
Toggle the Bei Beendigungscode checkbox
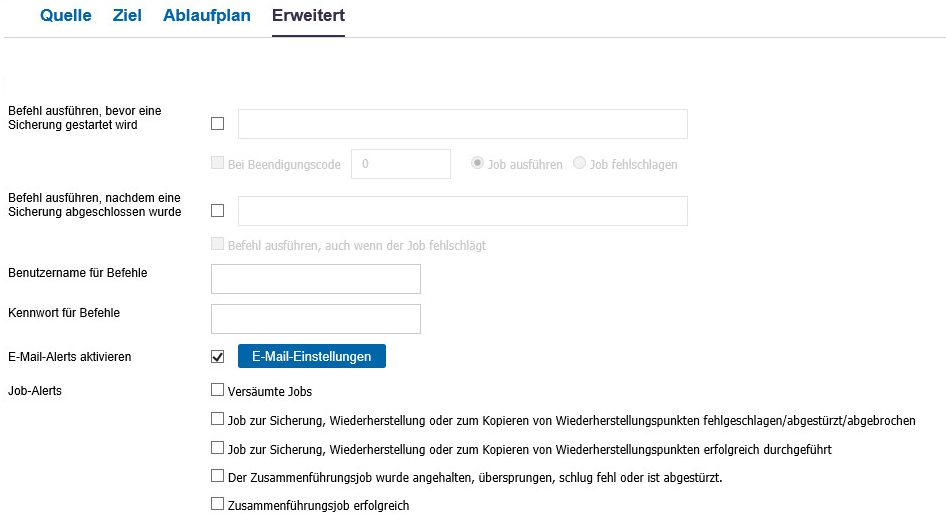pos(217,163)
